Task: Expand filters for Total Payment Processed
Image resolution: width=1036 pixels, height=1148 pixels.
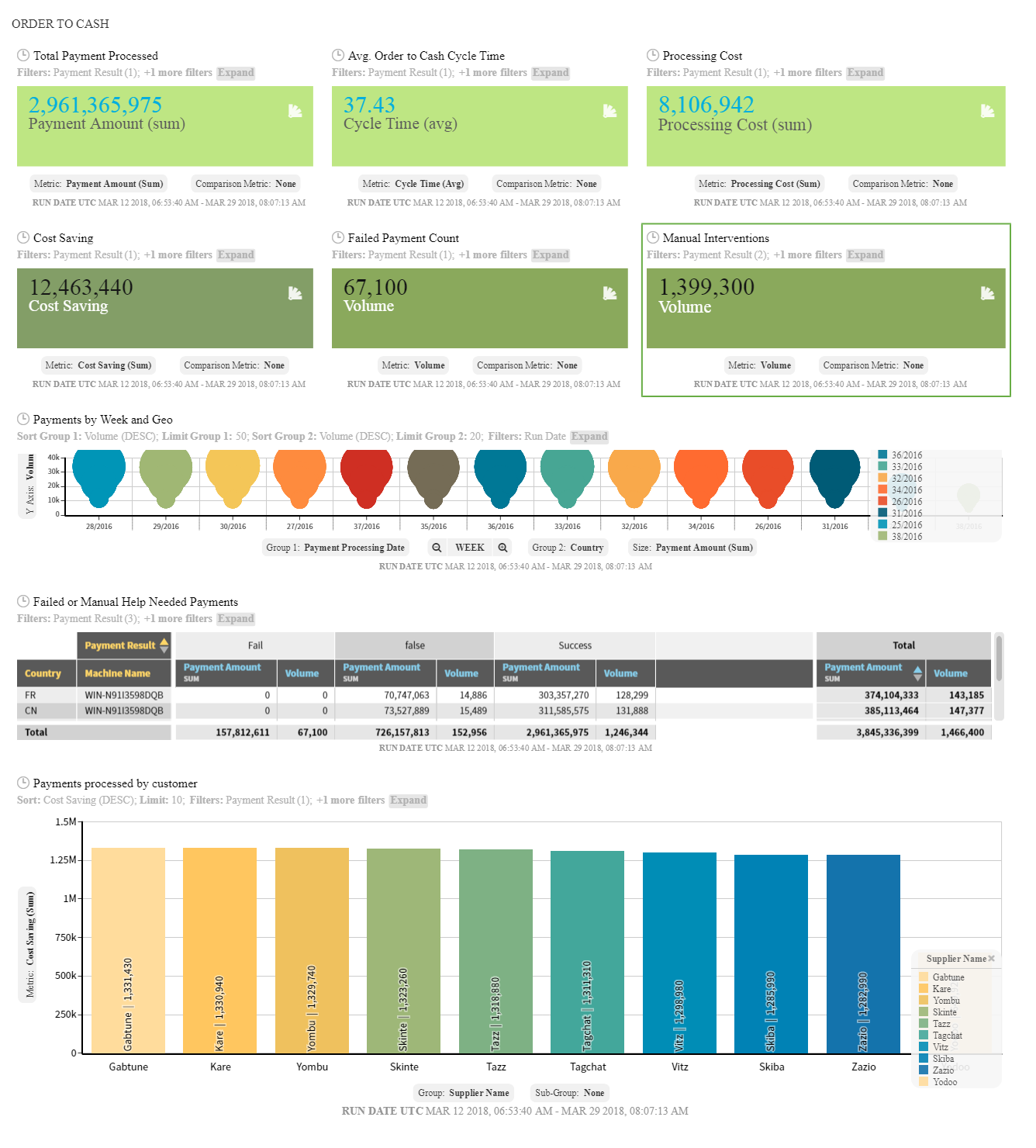Action: tap(236, 73)
